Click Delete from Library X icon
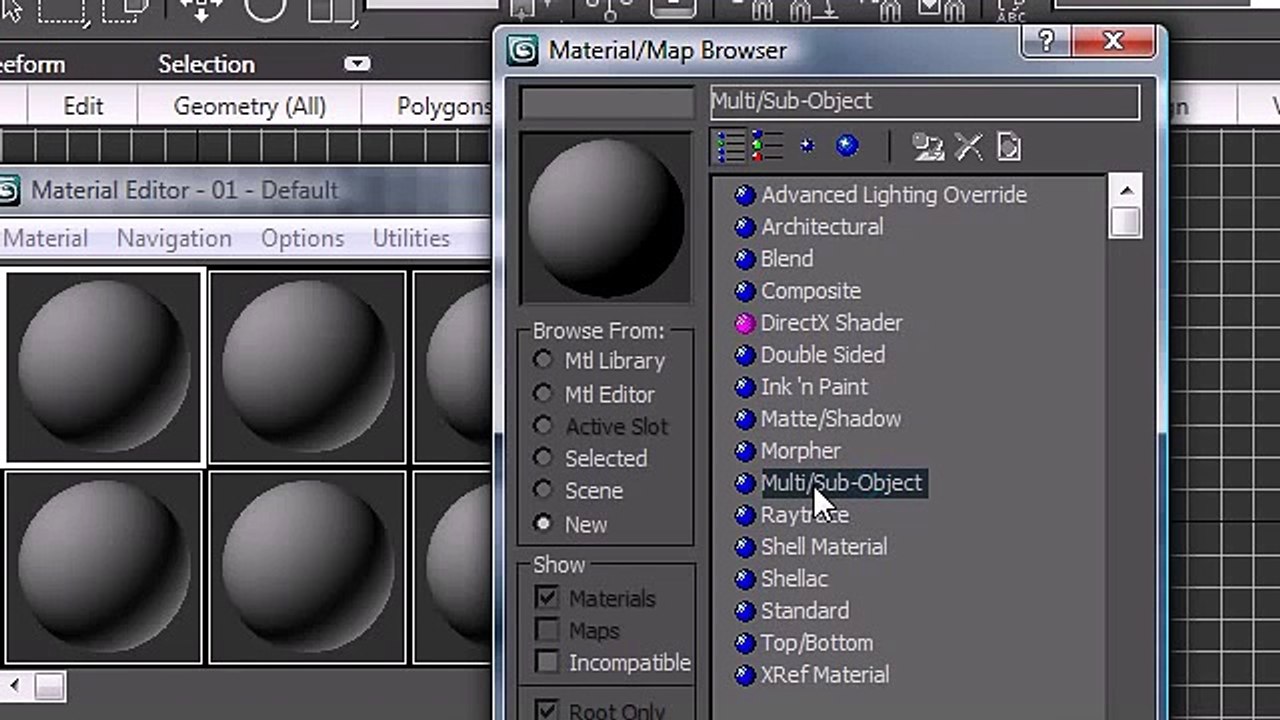 point(968,147)
